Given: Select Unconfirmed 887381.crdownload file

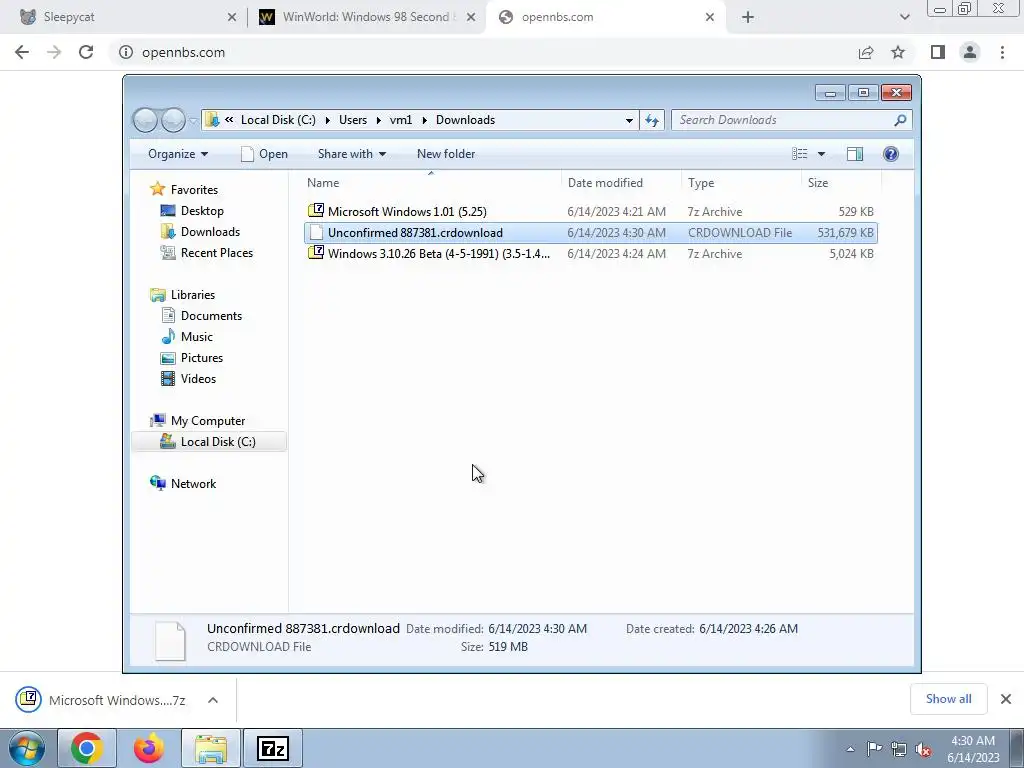Looking at the screenshot, I should coord(590,232).
